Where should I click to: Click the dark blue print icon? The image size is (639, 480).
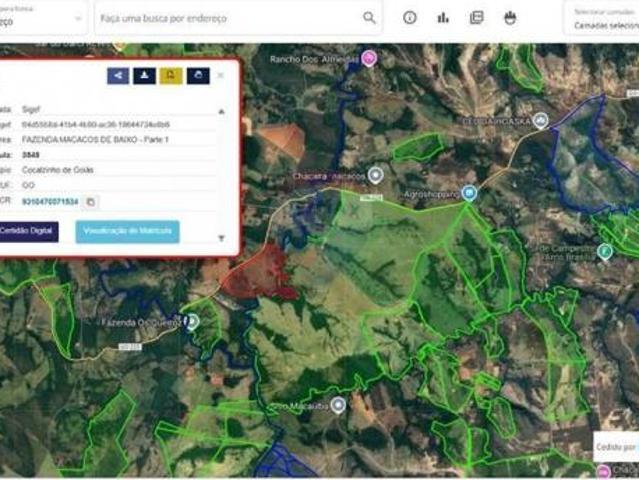click(x=197, y=75)
